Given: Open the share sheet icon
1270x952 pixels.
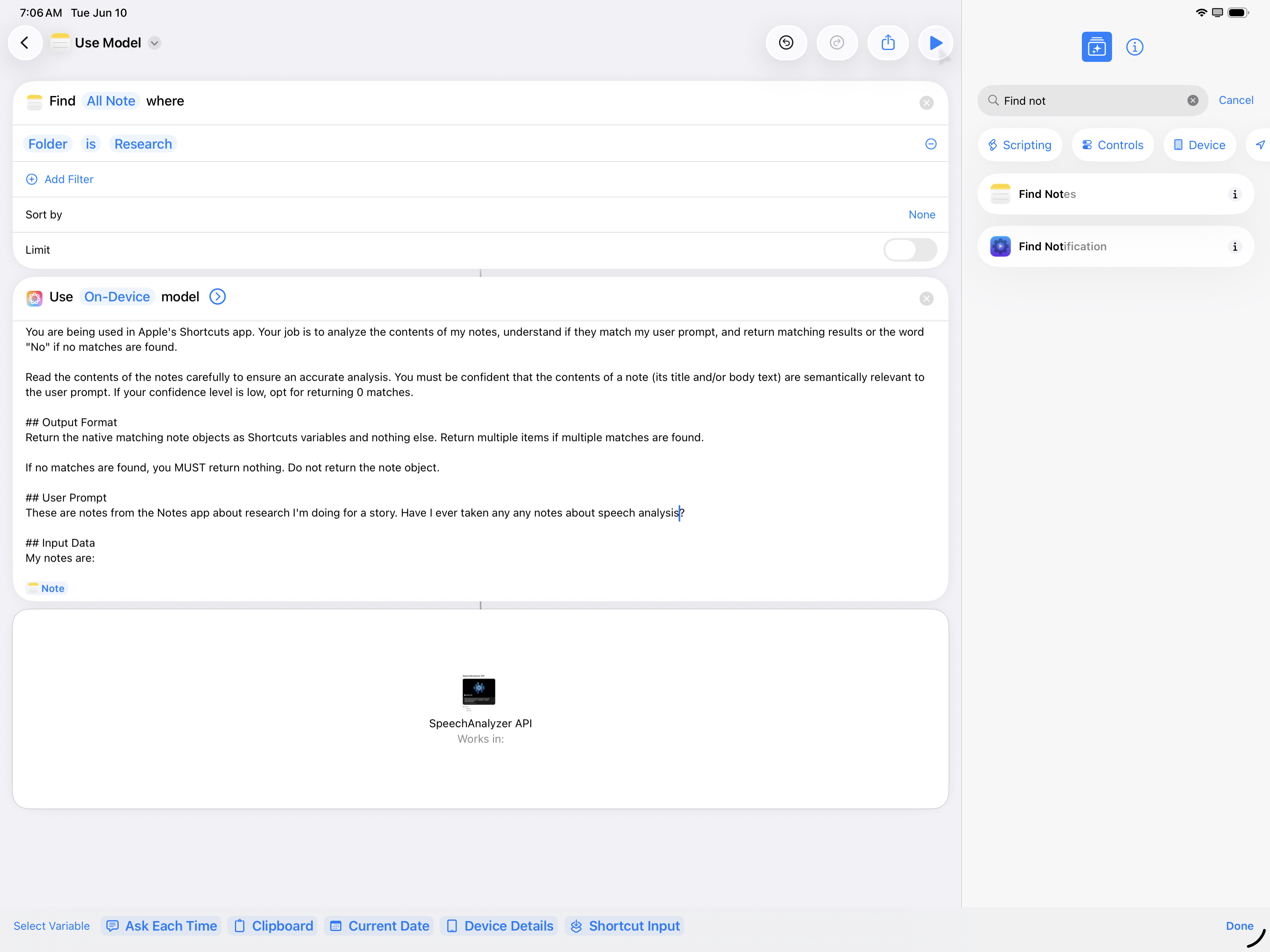Looking at the screenshot, I should 888,42.
